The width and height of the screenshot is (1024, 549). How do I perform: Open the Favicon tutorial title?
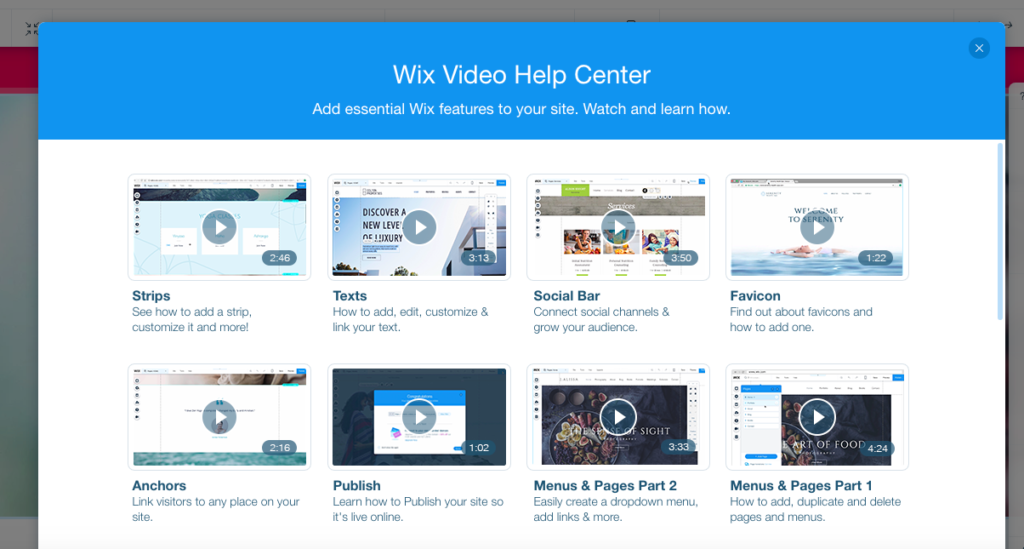click(x=755, y=296)
